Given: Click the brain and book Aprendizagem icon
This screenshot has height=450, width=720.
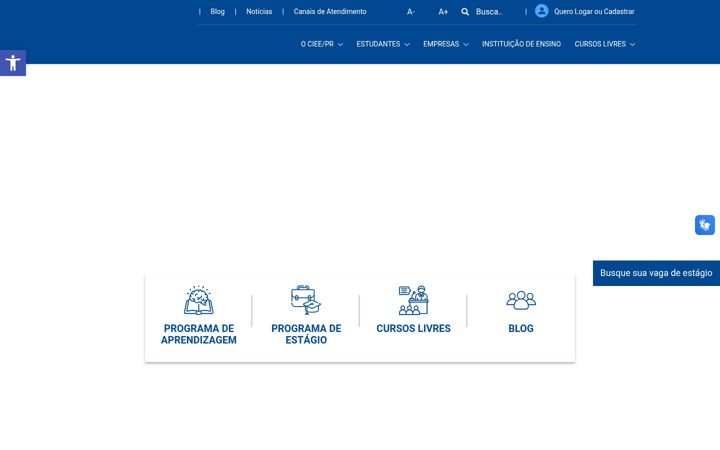Looking at the screenshot, I should click(x=199, y=300).
